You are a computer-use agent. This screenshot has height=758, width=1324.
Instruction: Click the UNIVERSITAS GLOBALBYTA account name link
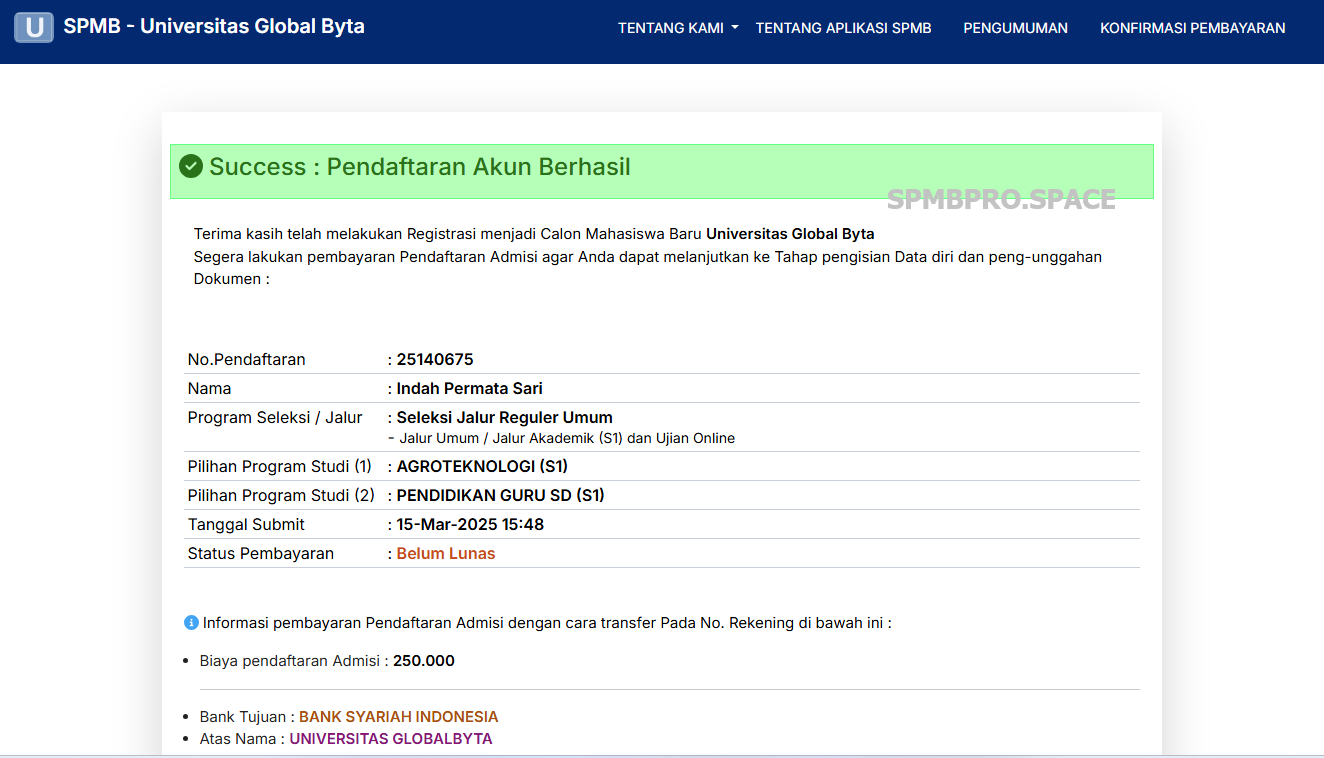point(391,738)
